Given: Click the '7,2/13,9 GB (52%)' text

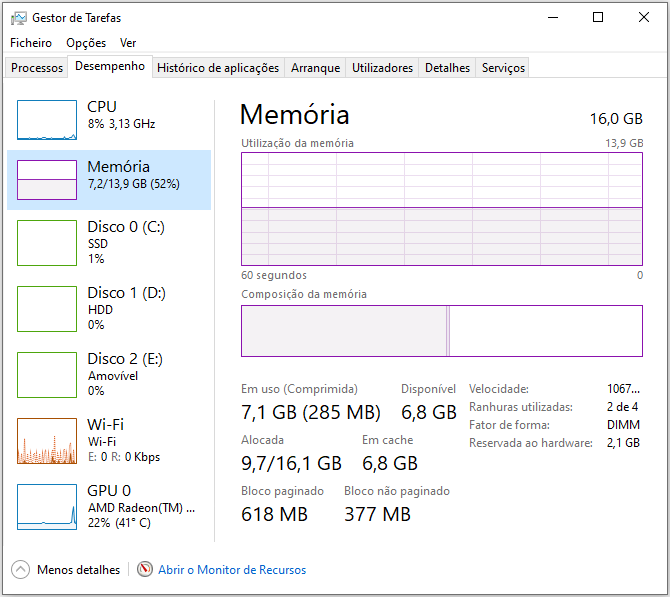Looking at the screenshot, I should [x=133, y=184].
